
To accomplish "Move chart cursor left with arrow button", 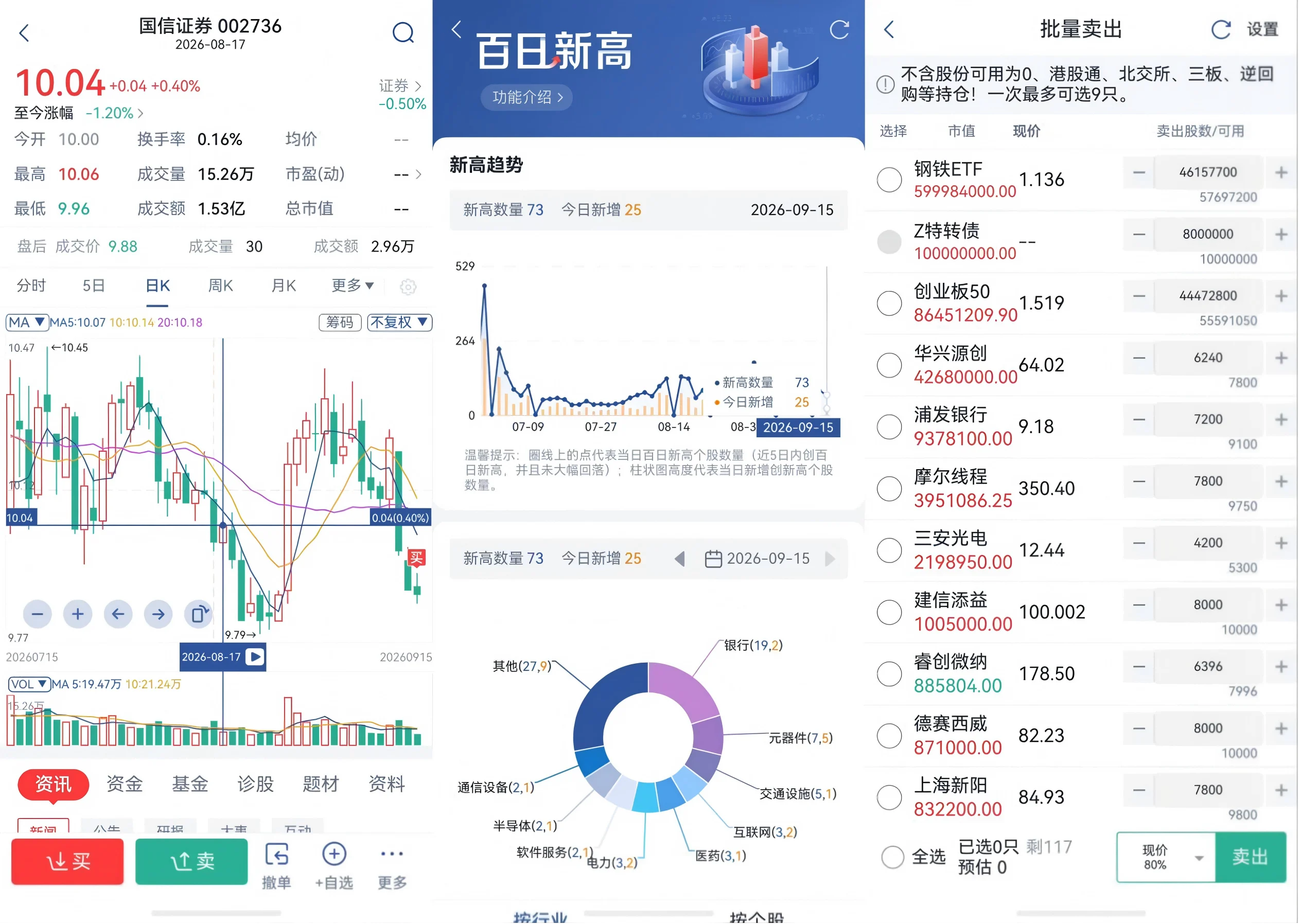I will (118, 614).
